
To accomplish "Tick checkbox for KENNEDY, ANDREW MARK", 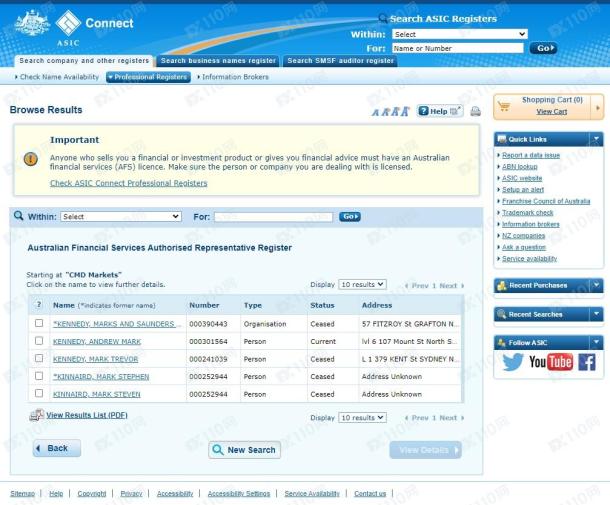I will pos(39,341).
